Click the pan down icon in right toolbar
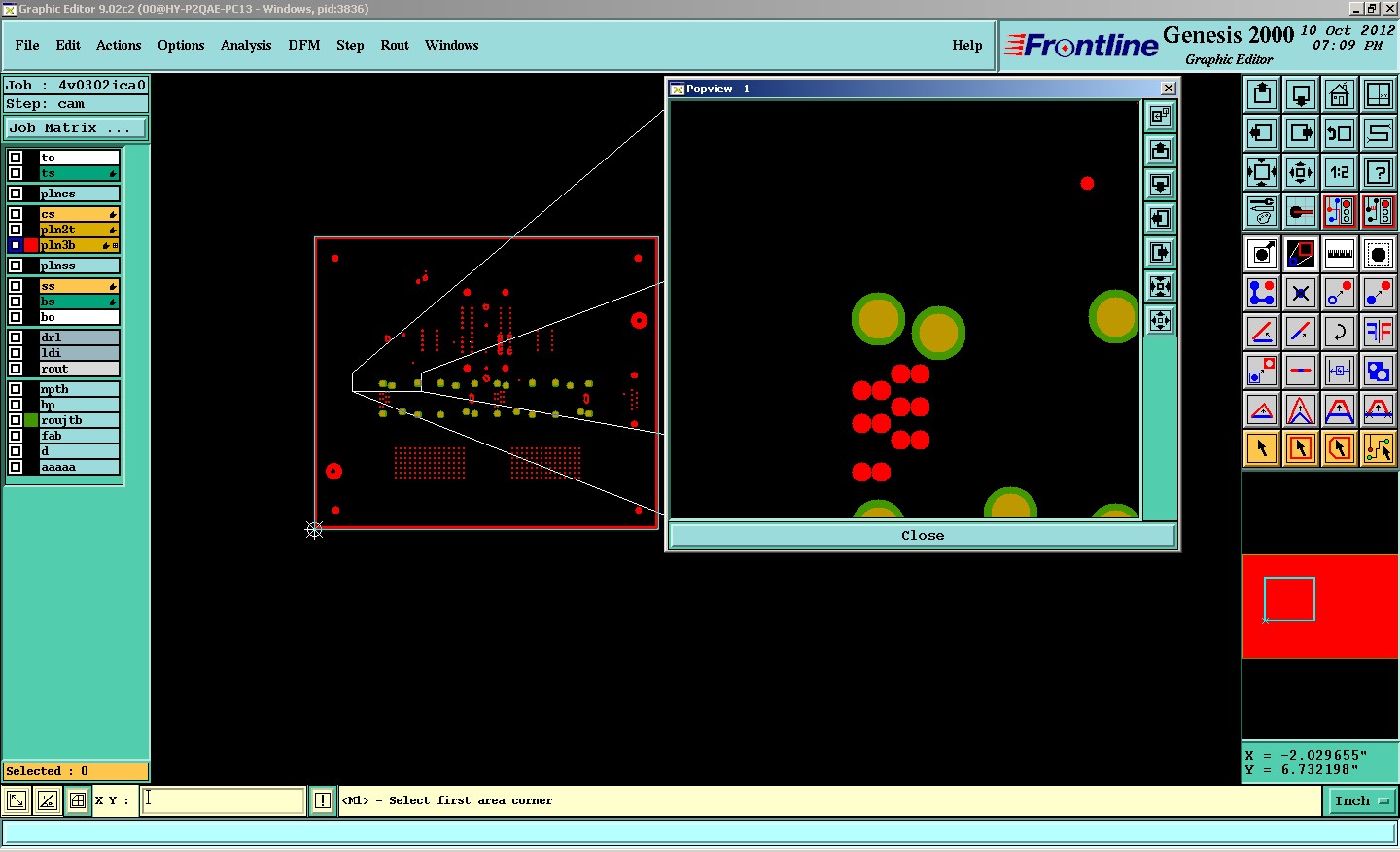The image size is (1400, 852). click(1301, 94)
